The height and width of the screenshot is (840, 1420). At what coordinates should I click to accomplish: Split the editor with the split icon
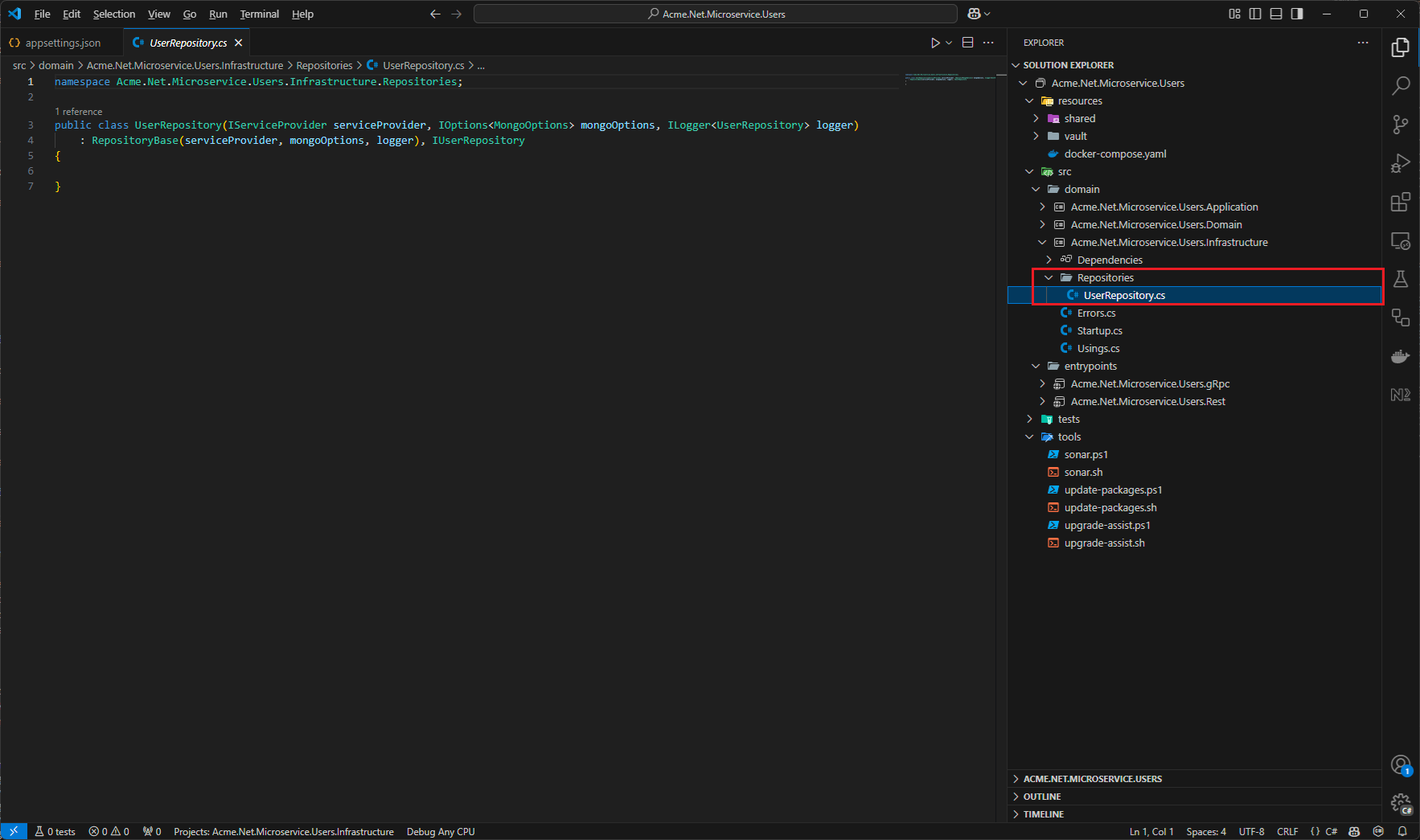tap(968, 43)
